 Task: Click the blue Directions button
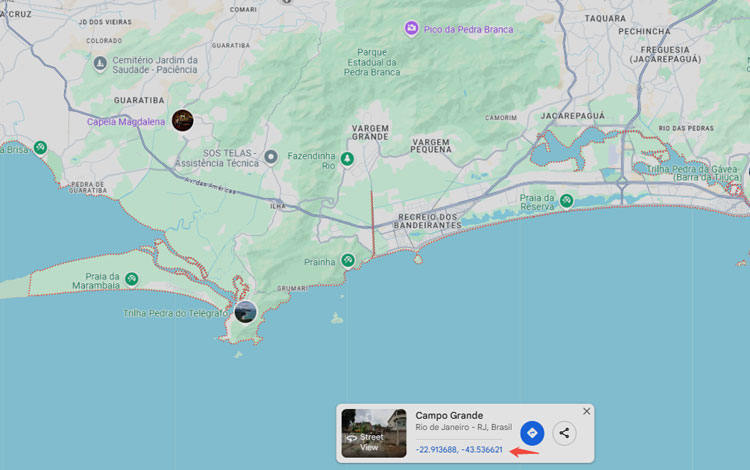click(x=532, y=433)
